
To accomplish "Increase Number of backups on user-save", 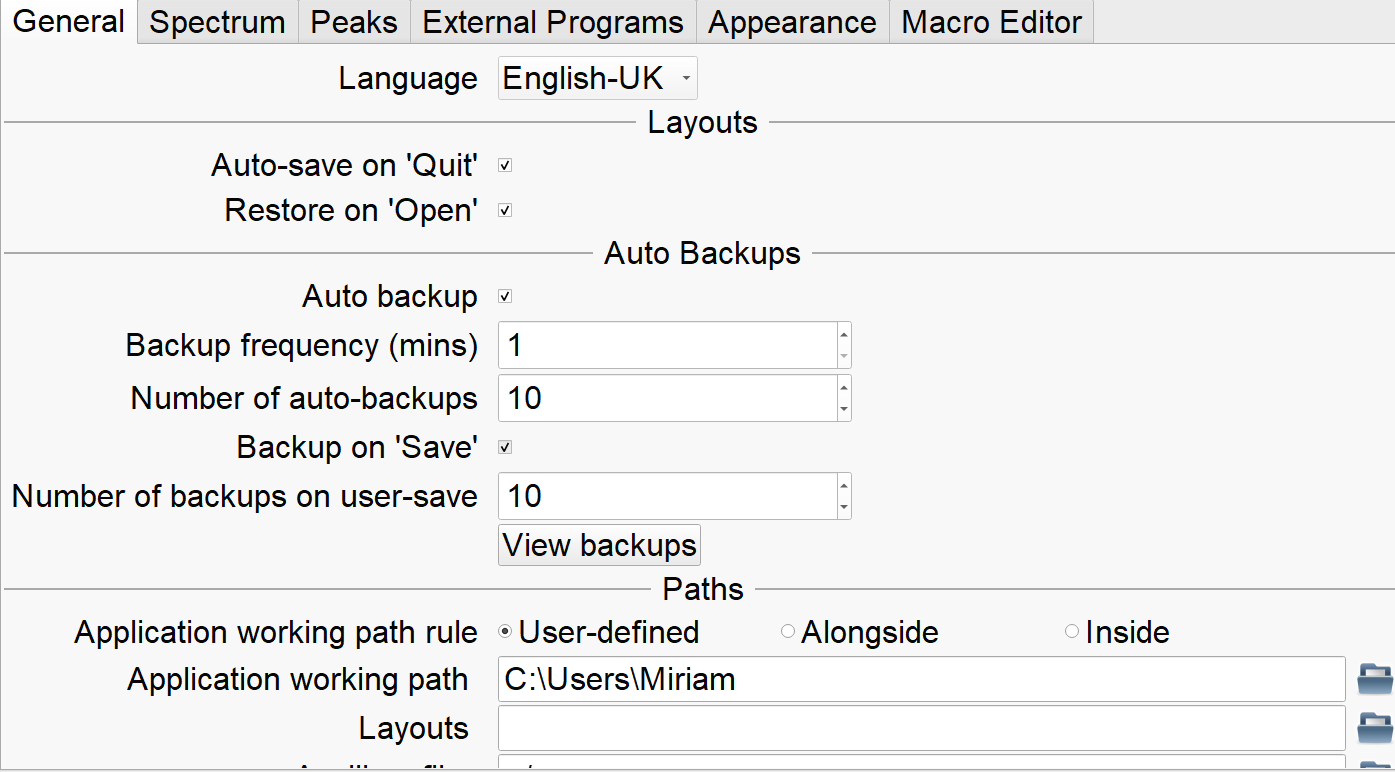I will click(x=844, y=486).
